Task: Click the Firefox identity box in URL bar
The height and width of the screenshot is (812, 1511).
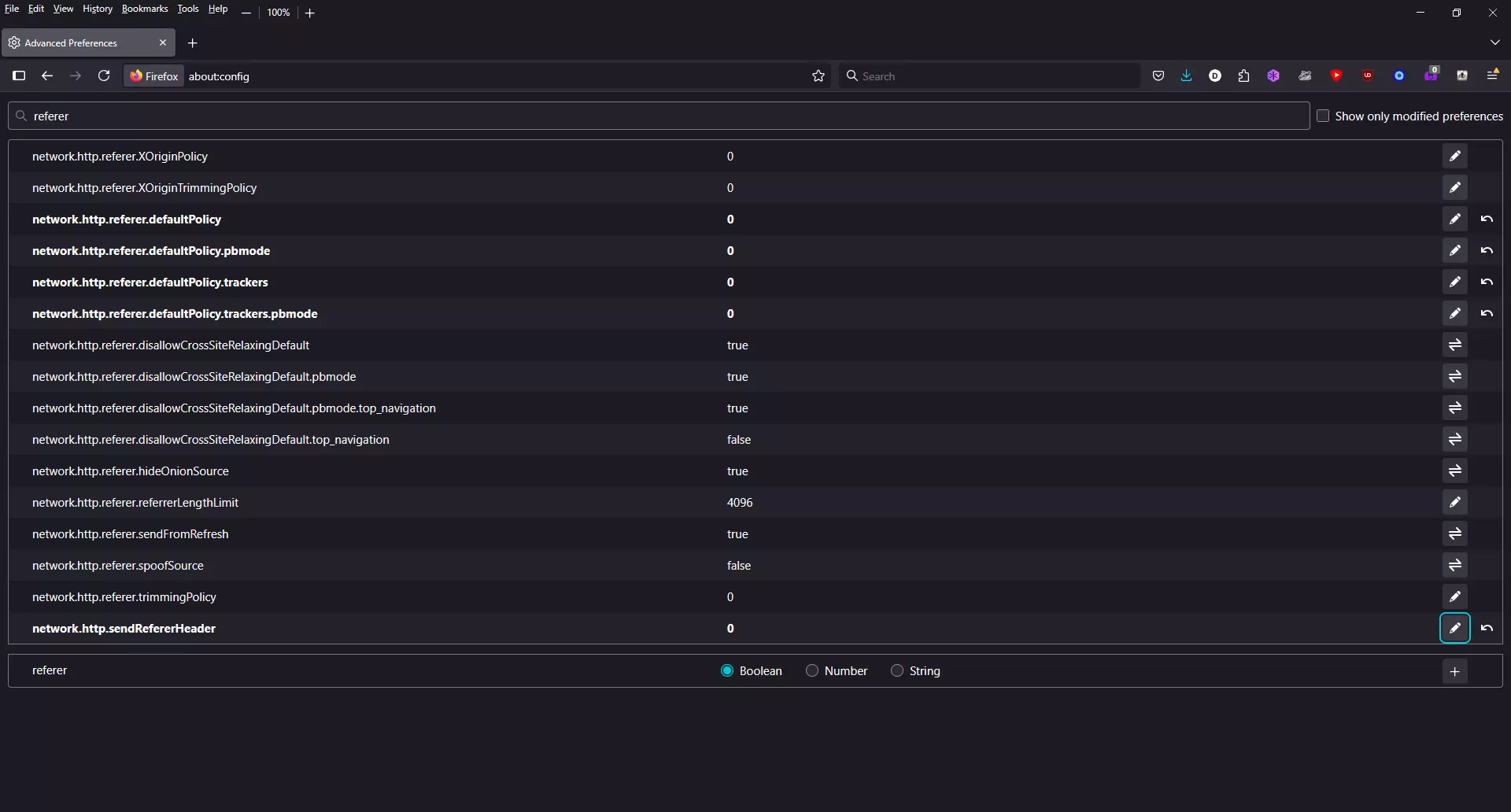Action: coord(154,76)
